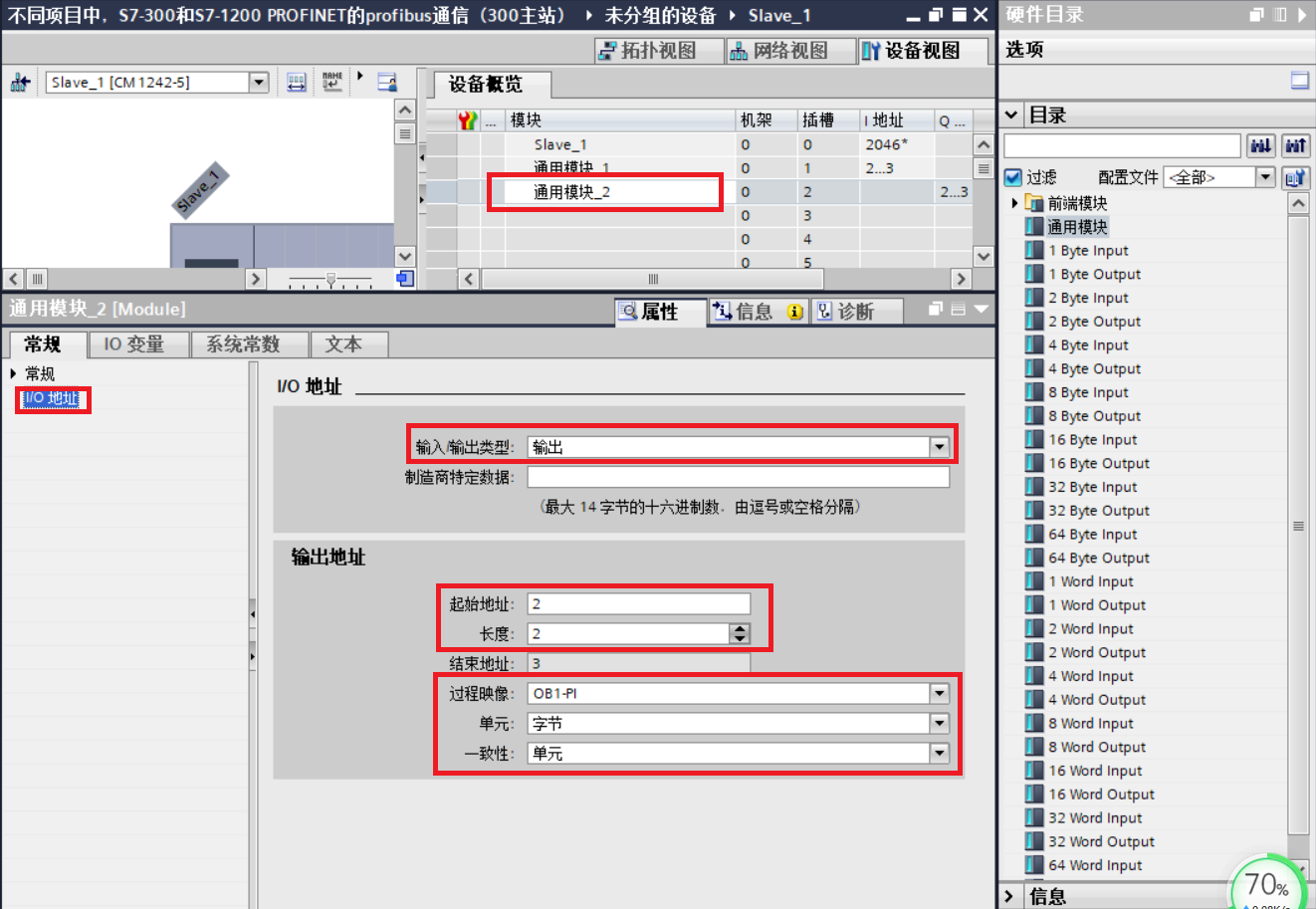Click the device view user settings icon
Image resolution: width=1316 pixels, height=909 pixels.
coord(387,83)
